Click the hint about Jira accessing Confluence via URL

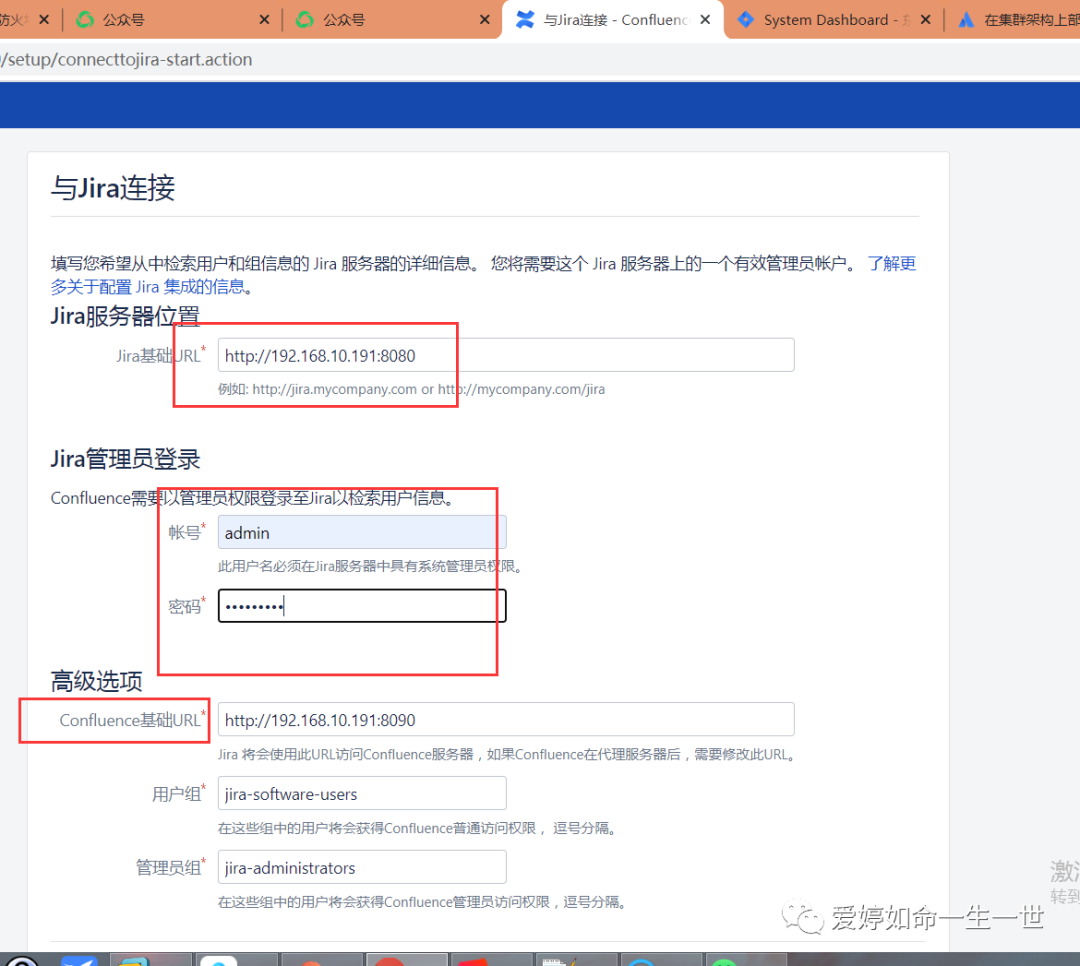click(x=508, y=754)
